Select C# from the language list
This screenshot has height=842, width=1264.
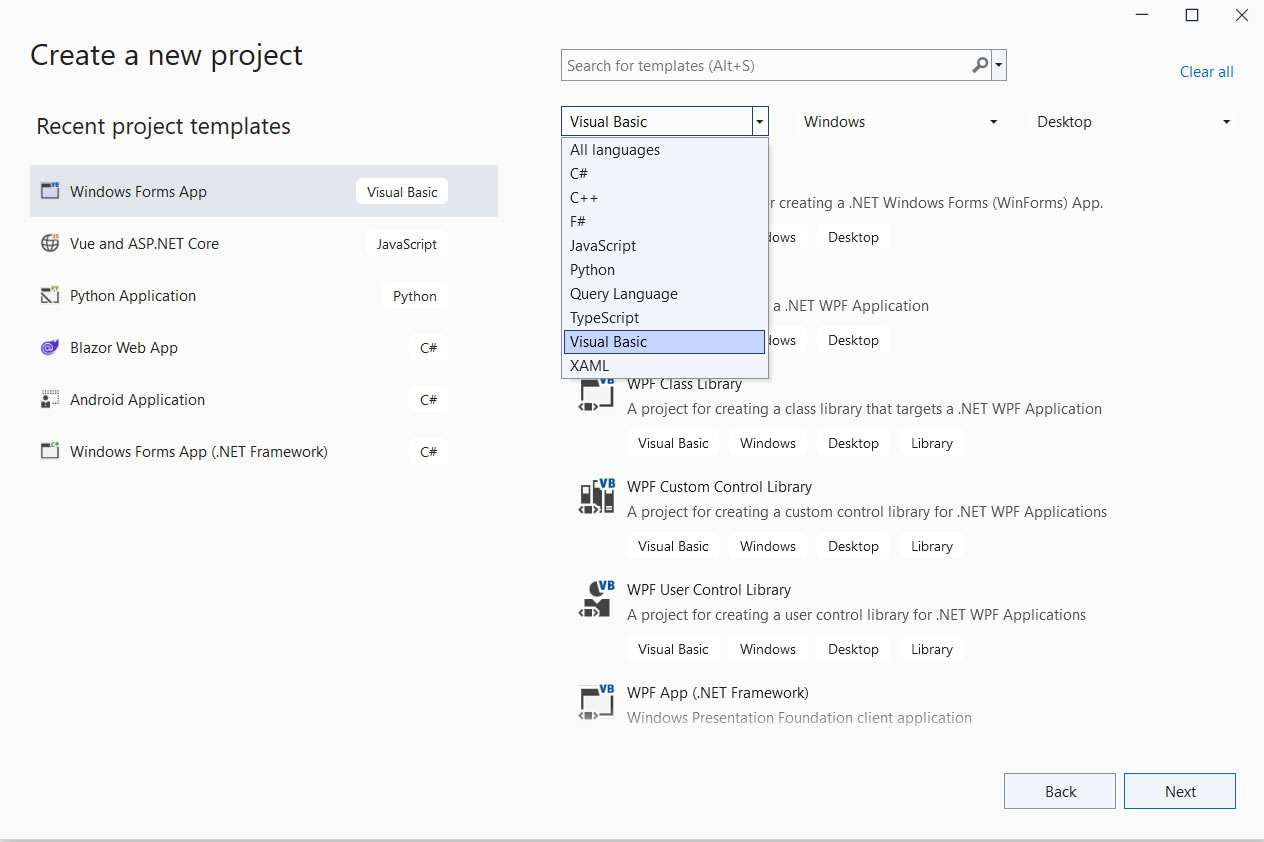point(579,174)
